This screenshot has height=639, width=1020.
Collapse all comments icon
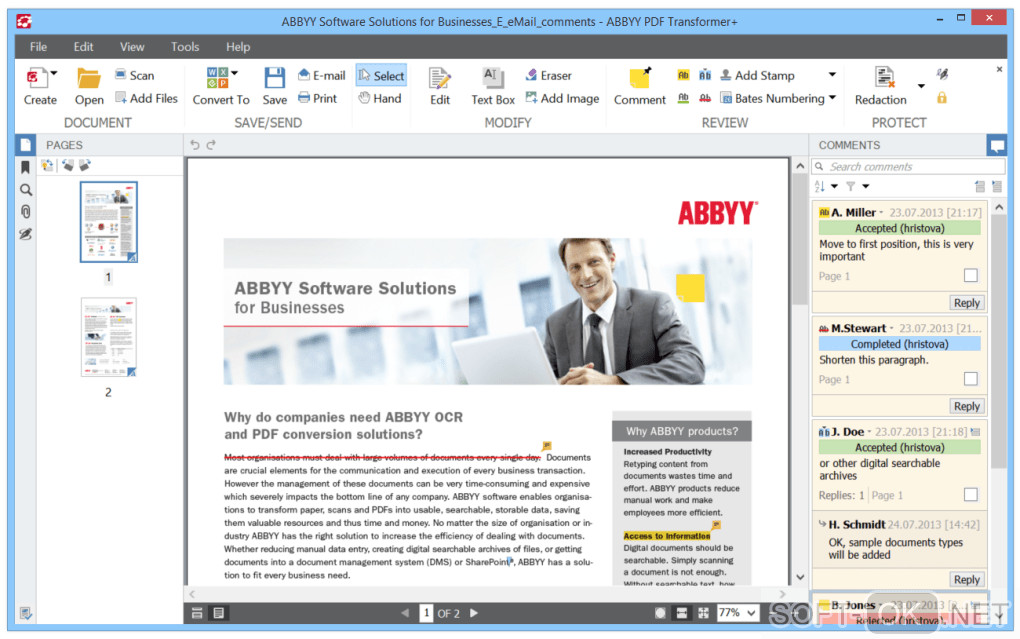[980, 187]
